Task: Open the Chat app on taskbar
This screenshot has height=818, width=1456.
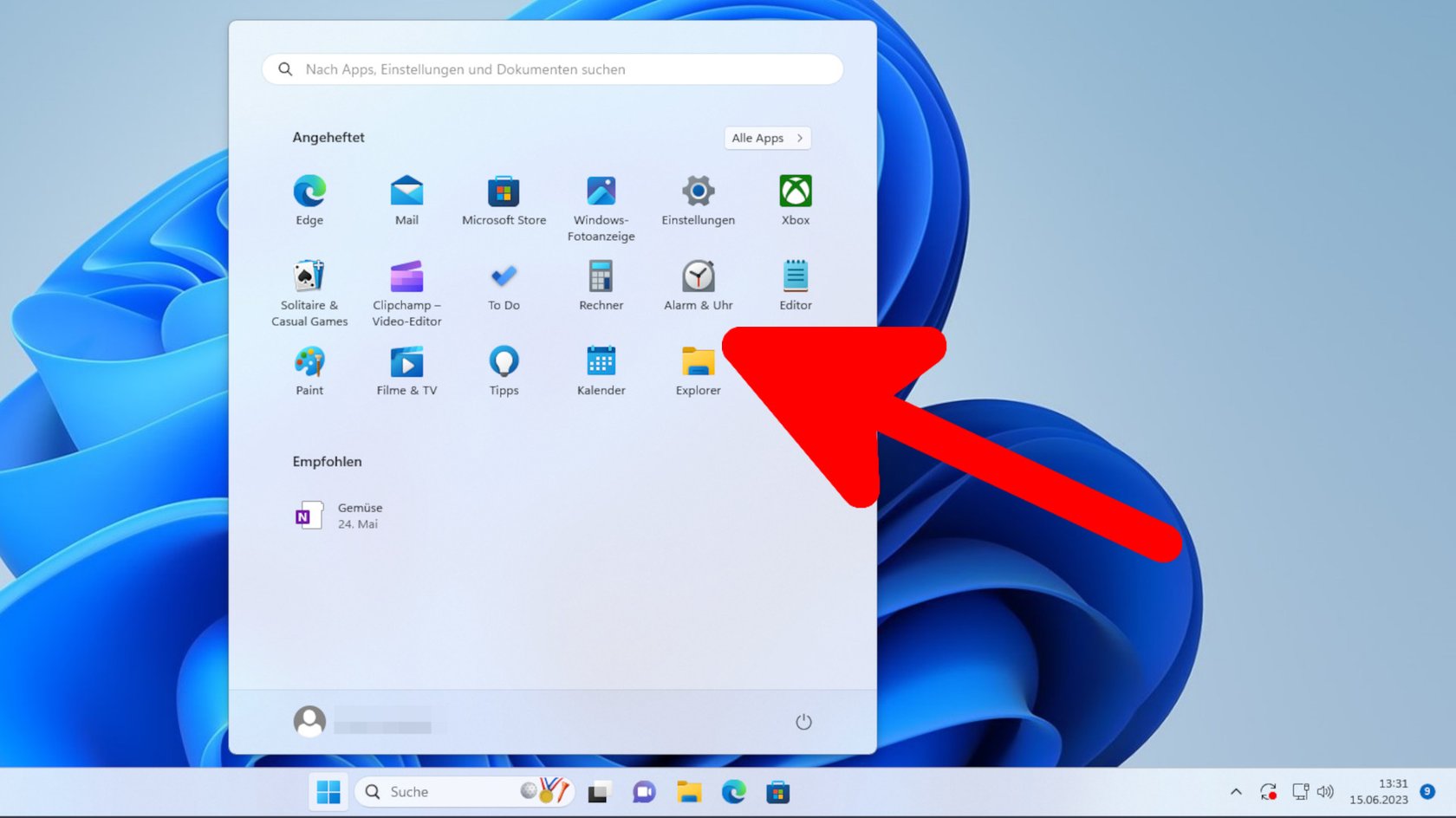Action: click(x=644, y=792)
